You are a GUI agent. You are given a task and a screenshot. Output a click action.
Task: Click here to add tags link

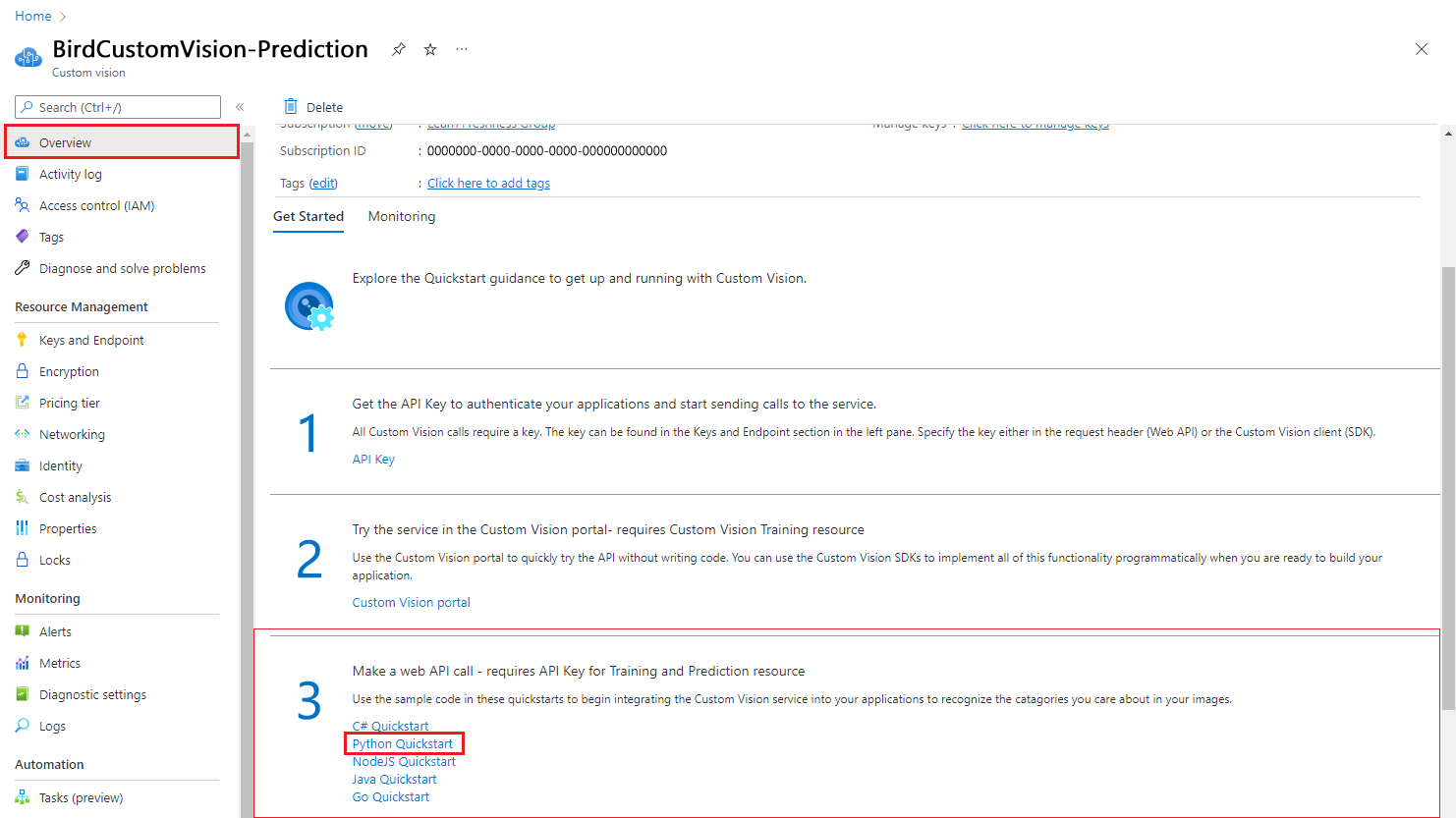[x=488, y=183]
